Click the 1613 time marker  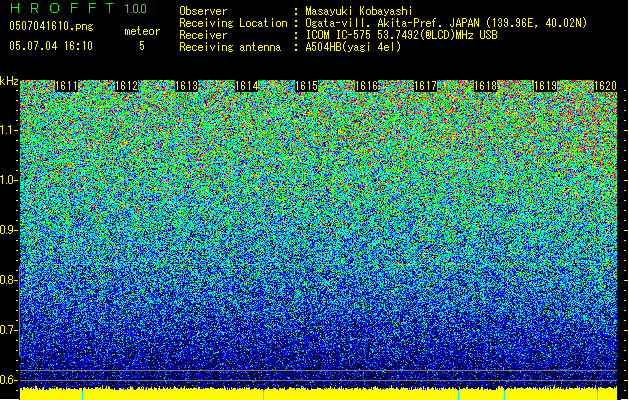[187, 86]
